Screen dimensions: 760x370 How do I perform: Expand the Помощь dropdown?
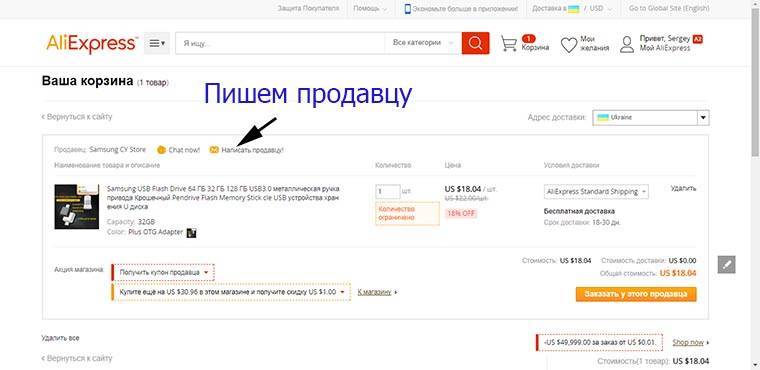370,9
